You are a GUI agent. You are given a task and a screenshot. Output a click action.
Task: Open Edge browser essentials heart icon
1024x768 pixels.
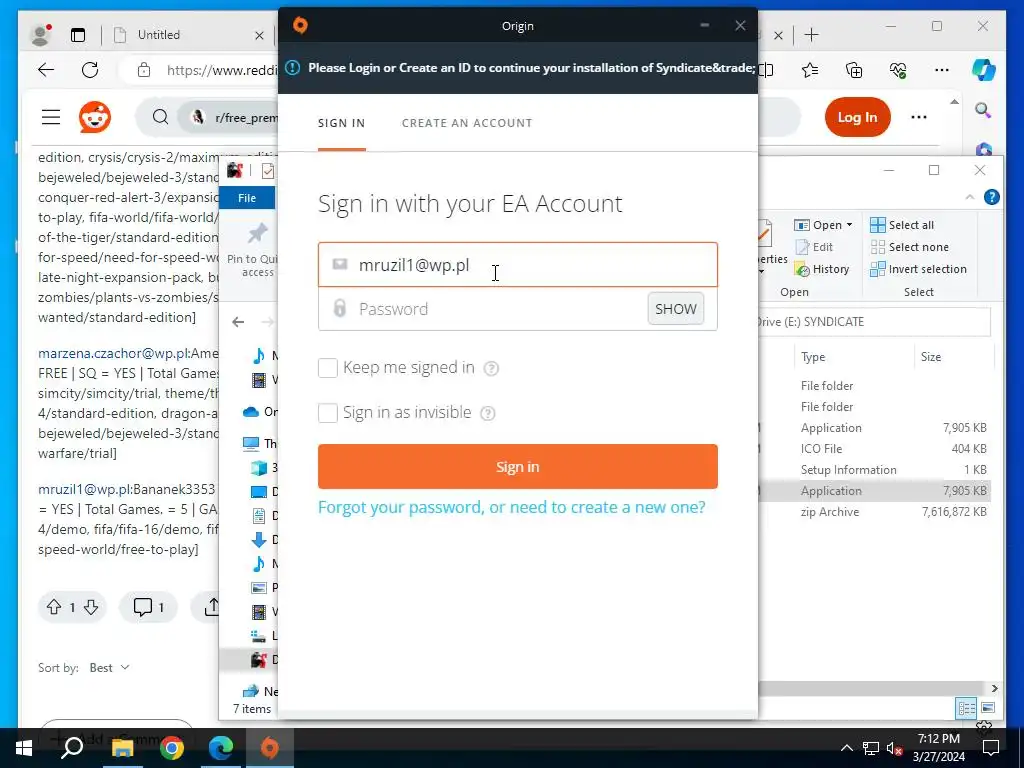pyautogui.click(x=897, y=70)
